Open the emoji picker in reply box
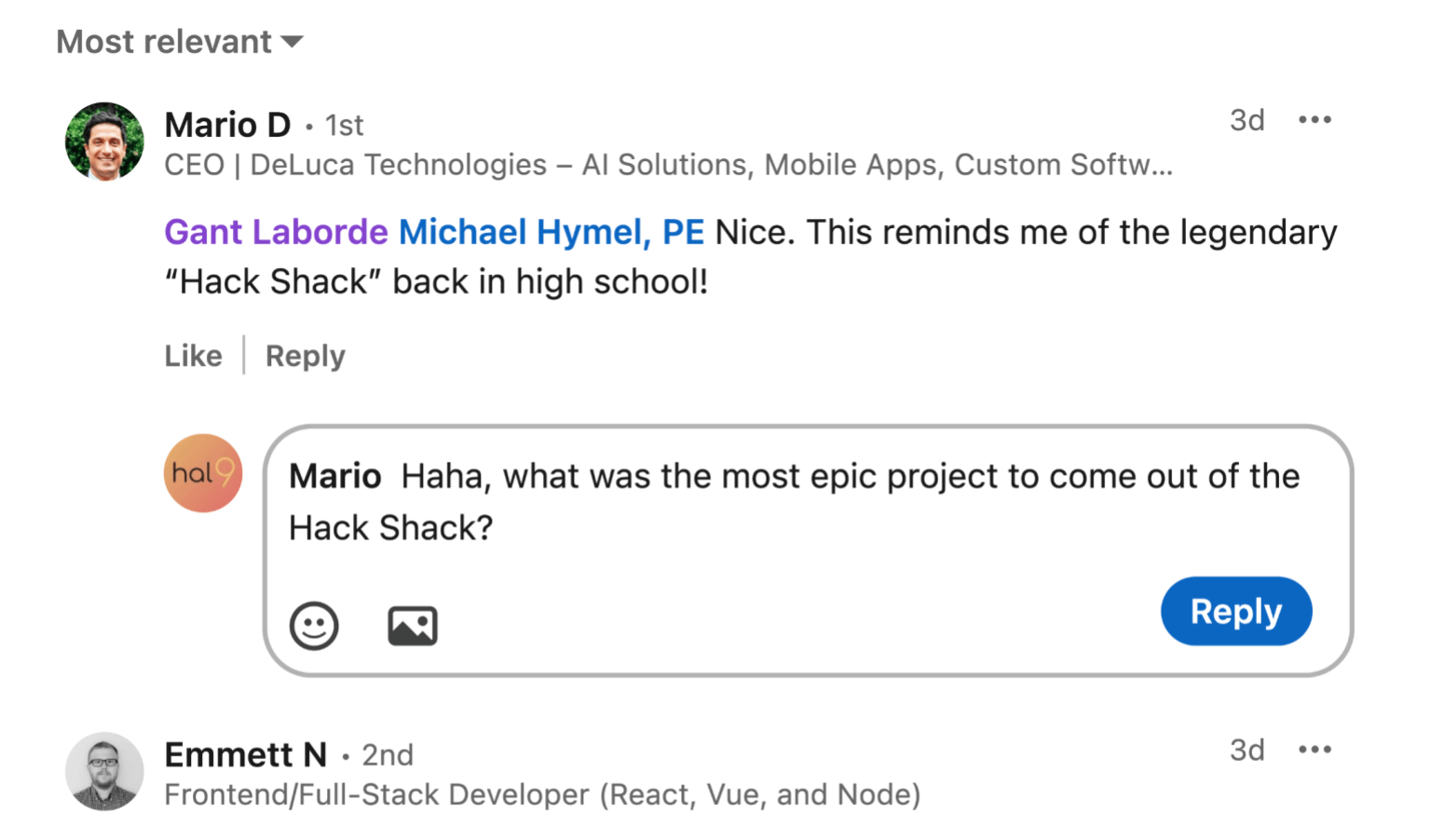 [314, 625]
